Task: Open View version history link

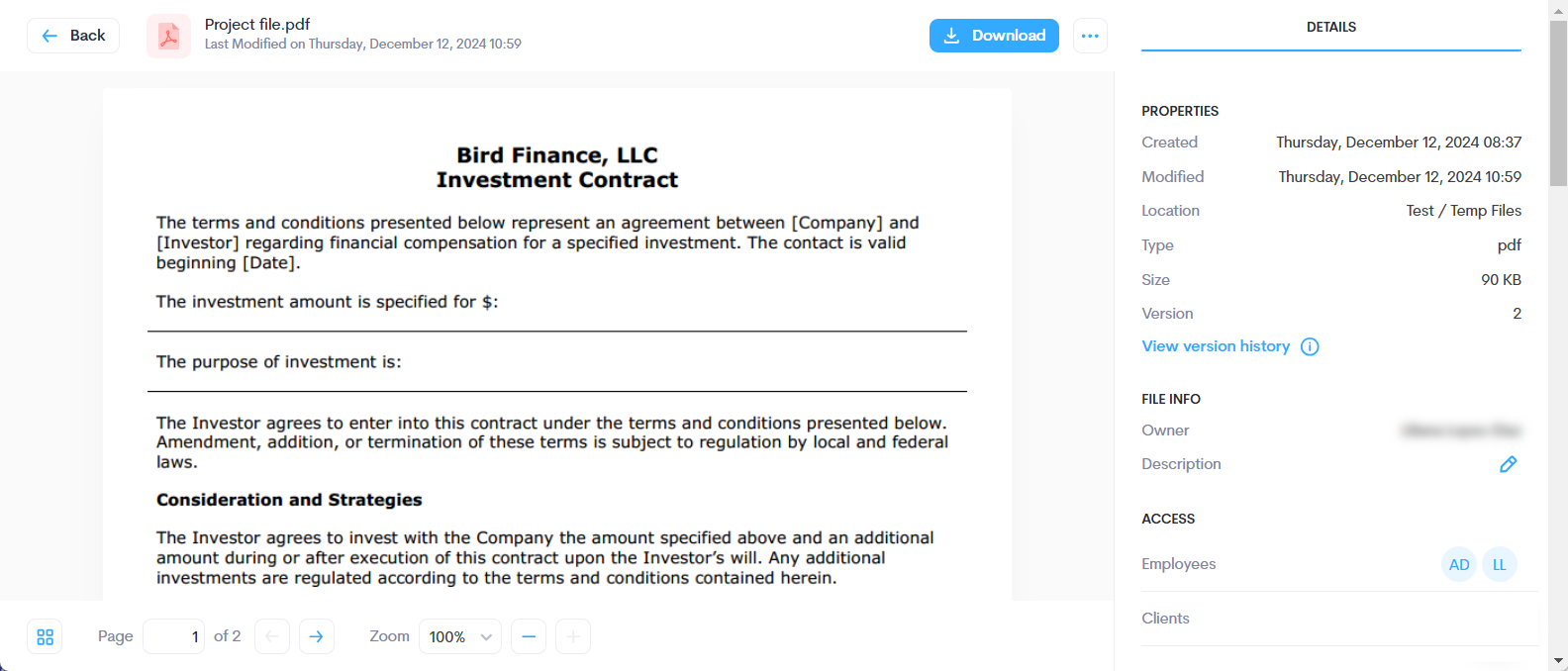Action: coord(1216,346)
